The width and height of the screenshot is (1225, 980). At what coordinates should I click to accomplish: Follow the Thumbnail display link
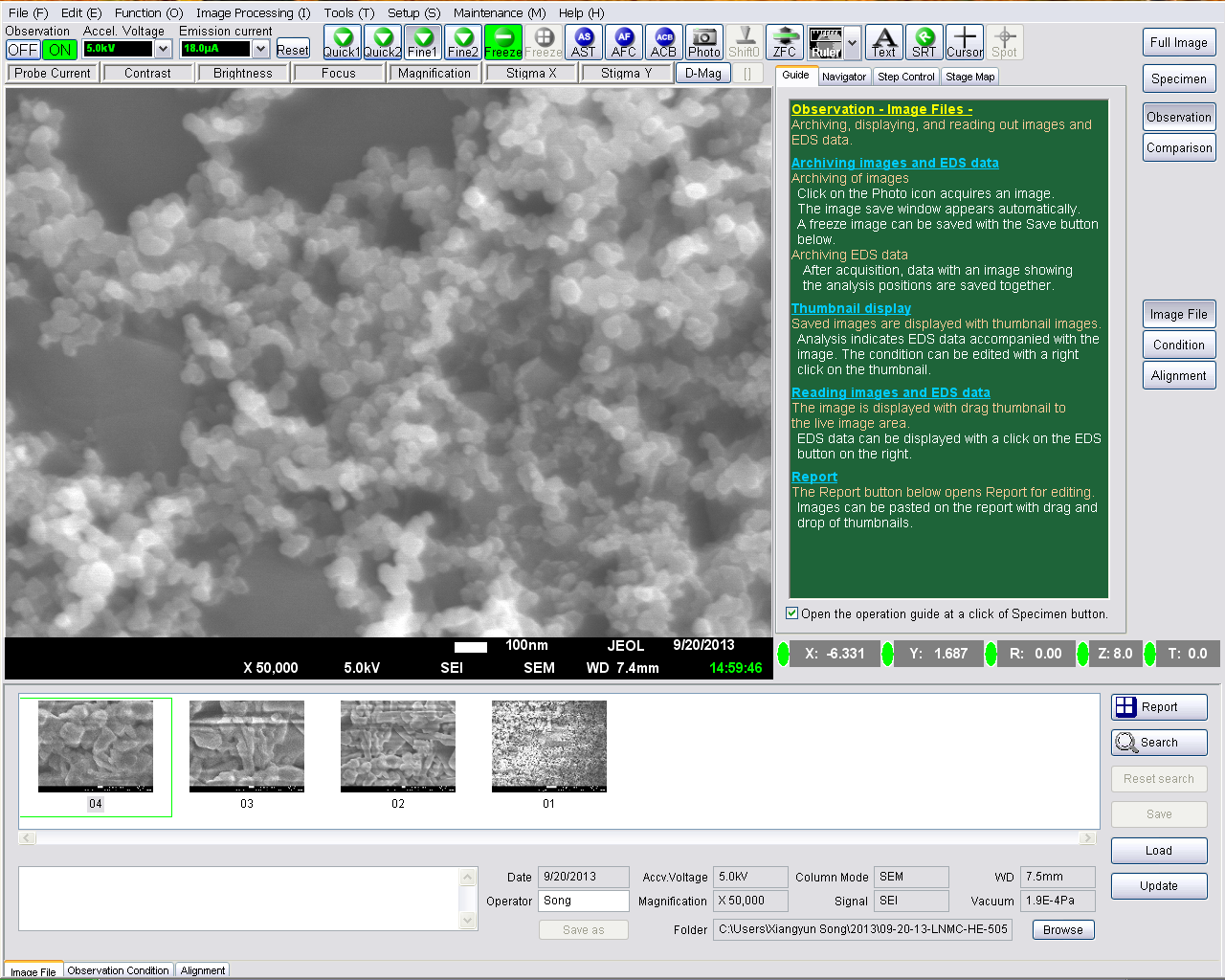(x=851, y=308)
